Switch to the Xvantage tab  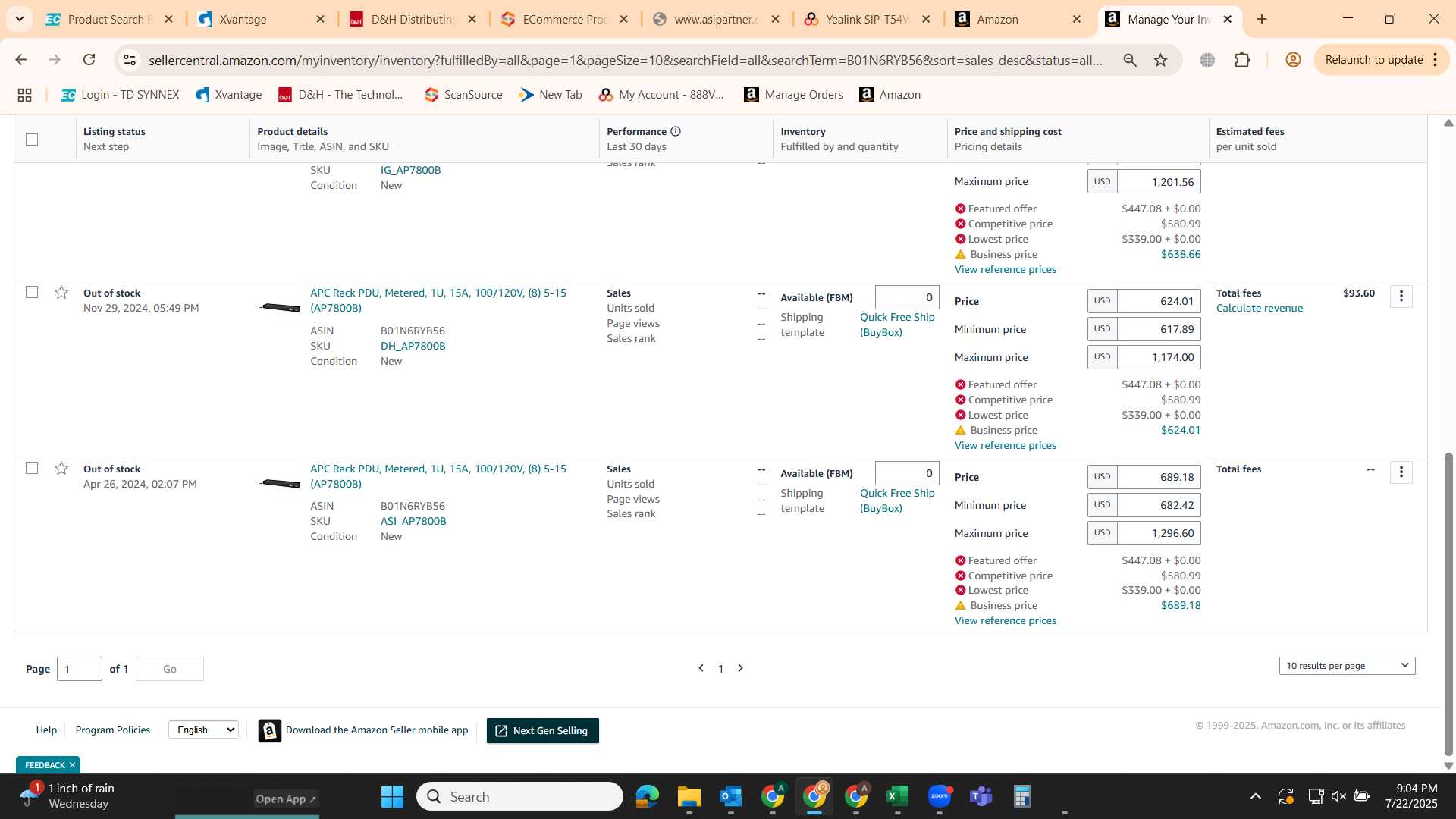pyautogui.click(x=261, y=19)
